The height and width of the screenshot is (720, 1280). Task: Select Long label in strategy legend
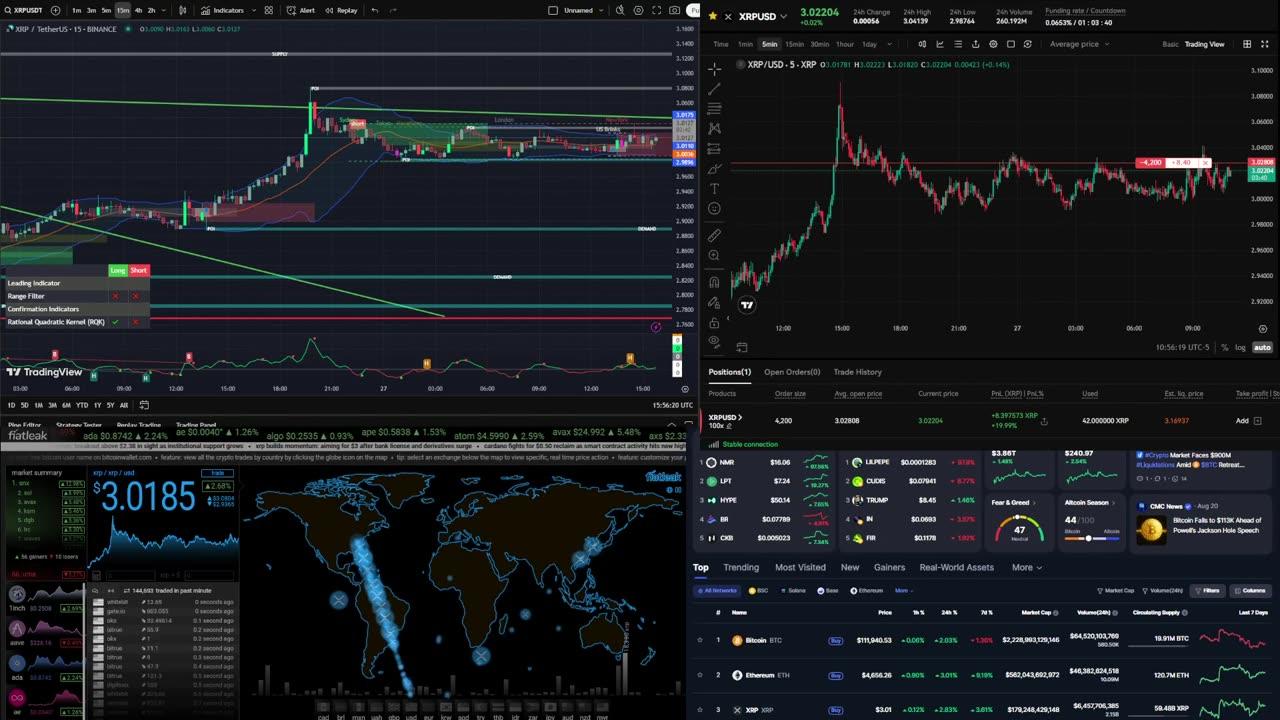pos(118,270)
